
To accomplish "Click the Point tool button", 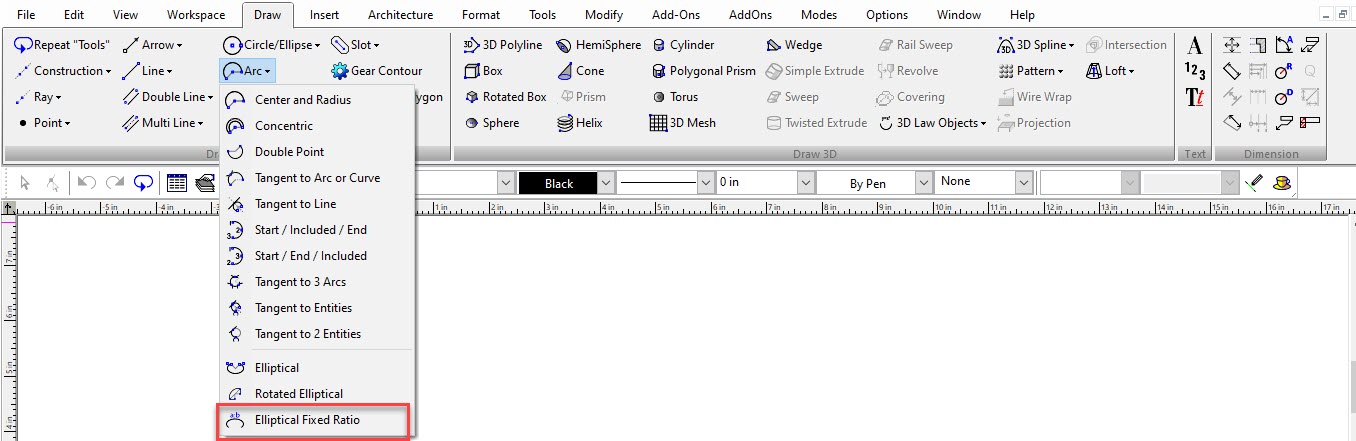I will (x=44, y=123).
